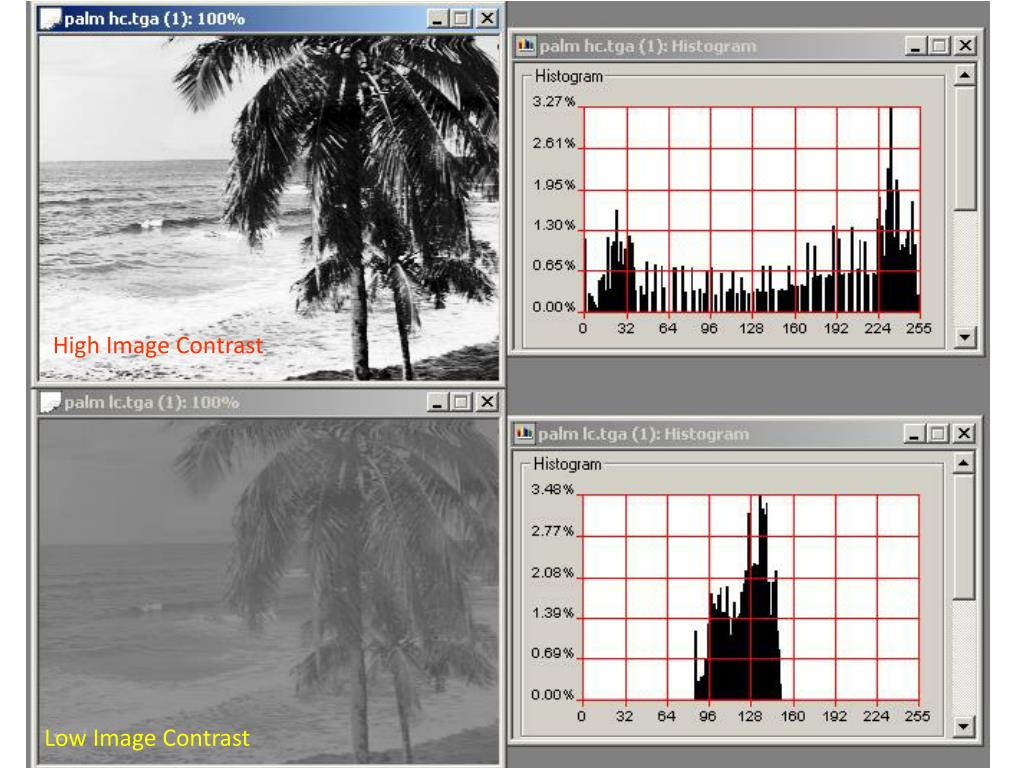
Task: Maximize the palm hc.tga image window
Action: point(461,18)
